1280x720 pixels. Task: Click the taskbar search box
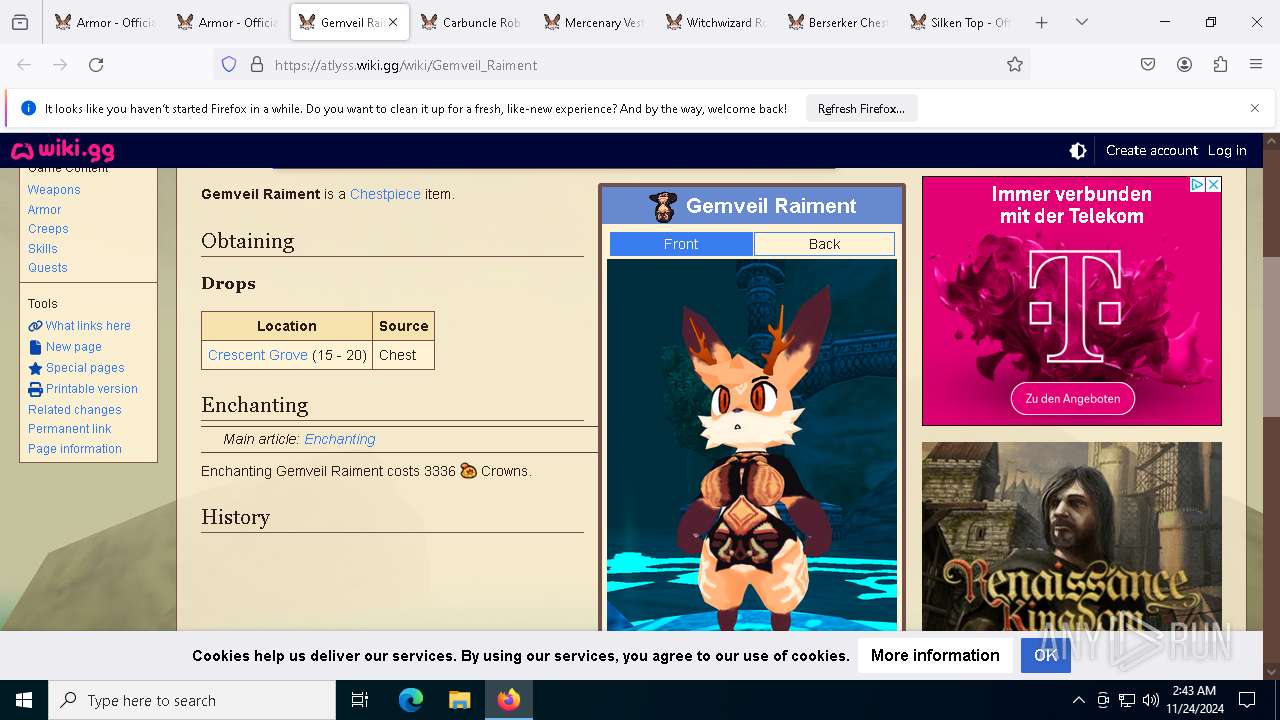coord(192,700)
